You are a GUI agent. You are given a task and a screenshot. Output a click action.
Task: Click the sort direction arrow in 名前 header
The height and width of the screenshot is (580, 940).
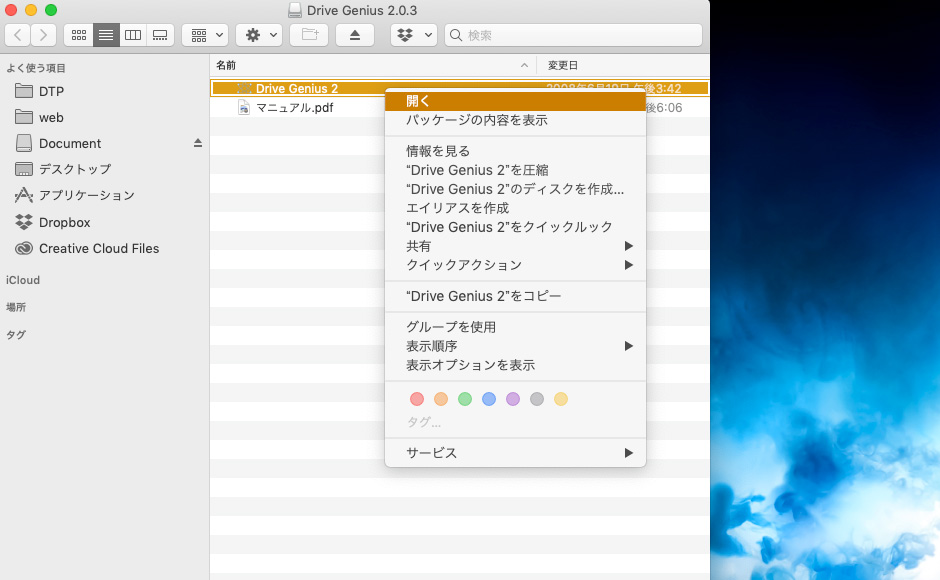pyautogui.click(x=525, y=65)
